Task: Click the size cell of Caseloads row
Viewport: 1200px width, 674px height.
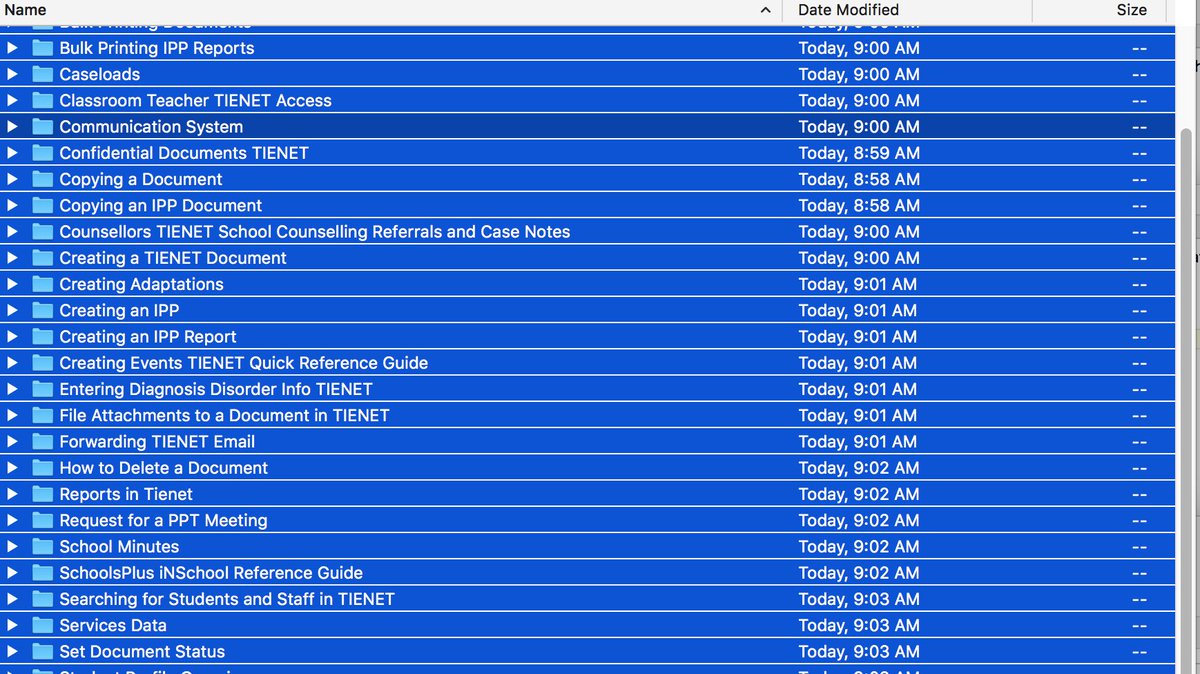Action: click(x=1139, y=74)
